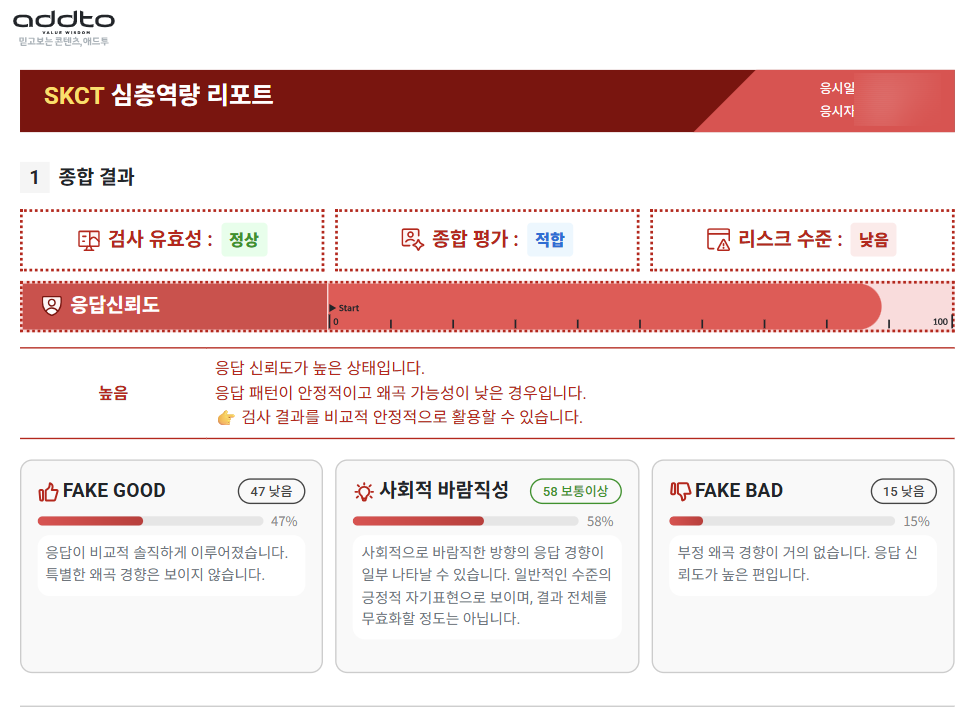
Task: Click '응답 신뢰도가 높은 상태입니다.' text
Action: click(320, 369)
